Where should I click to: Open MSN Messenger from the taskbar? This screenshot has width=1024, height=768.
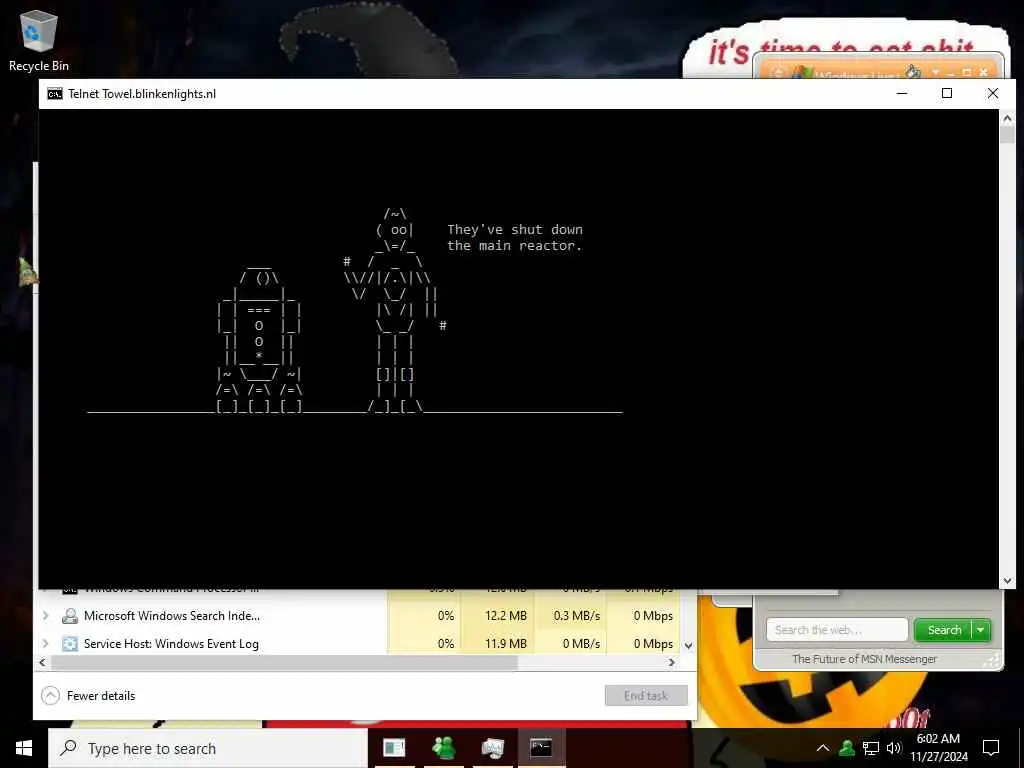tap(443, 748)
